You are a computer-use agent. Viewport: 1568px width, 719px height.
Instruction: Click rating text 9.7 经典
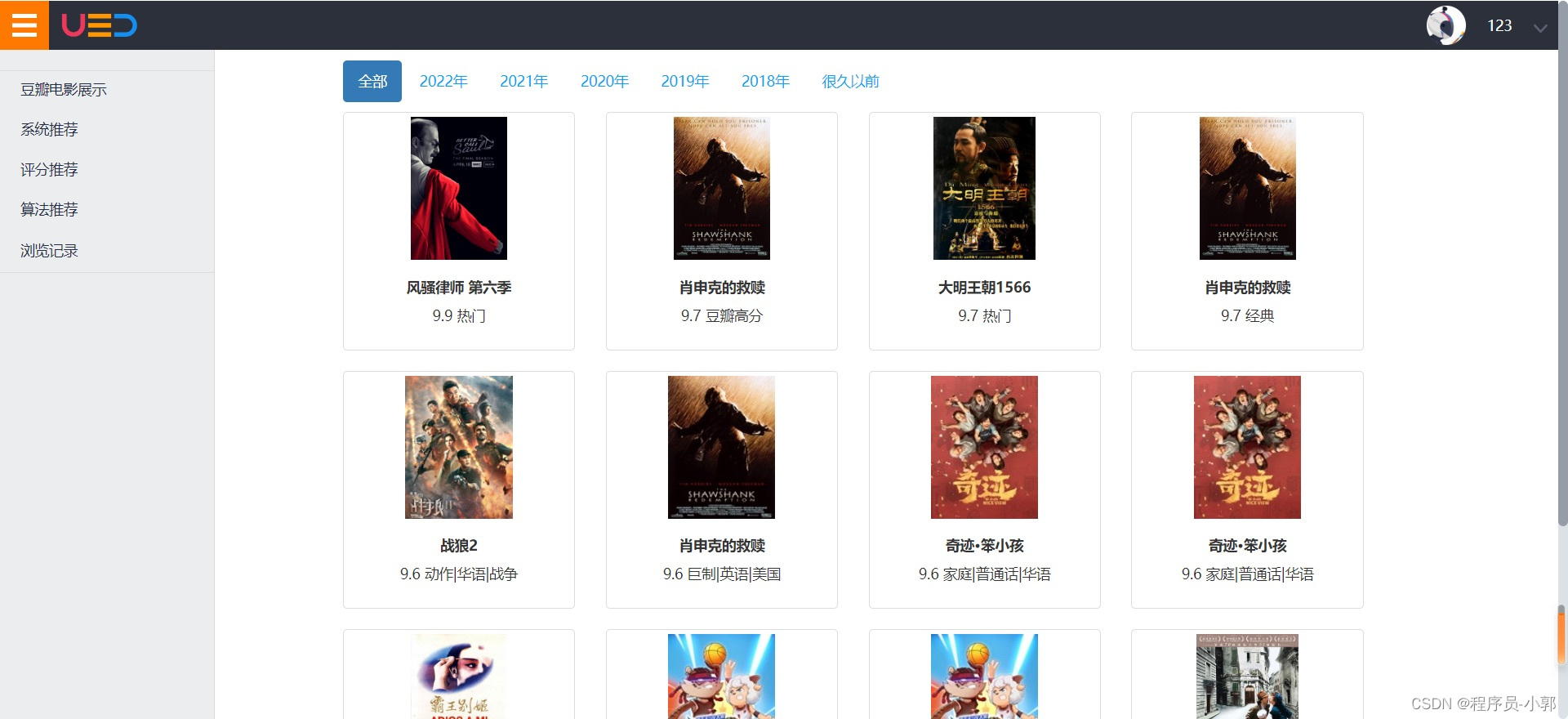[x=1247, y=315]
